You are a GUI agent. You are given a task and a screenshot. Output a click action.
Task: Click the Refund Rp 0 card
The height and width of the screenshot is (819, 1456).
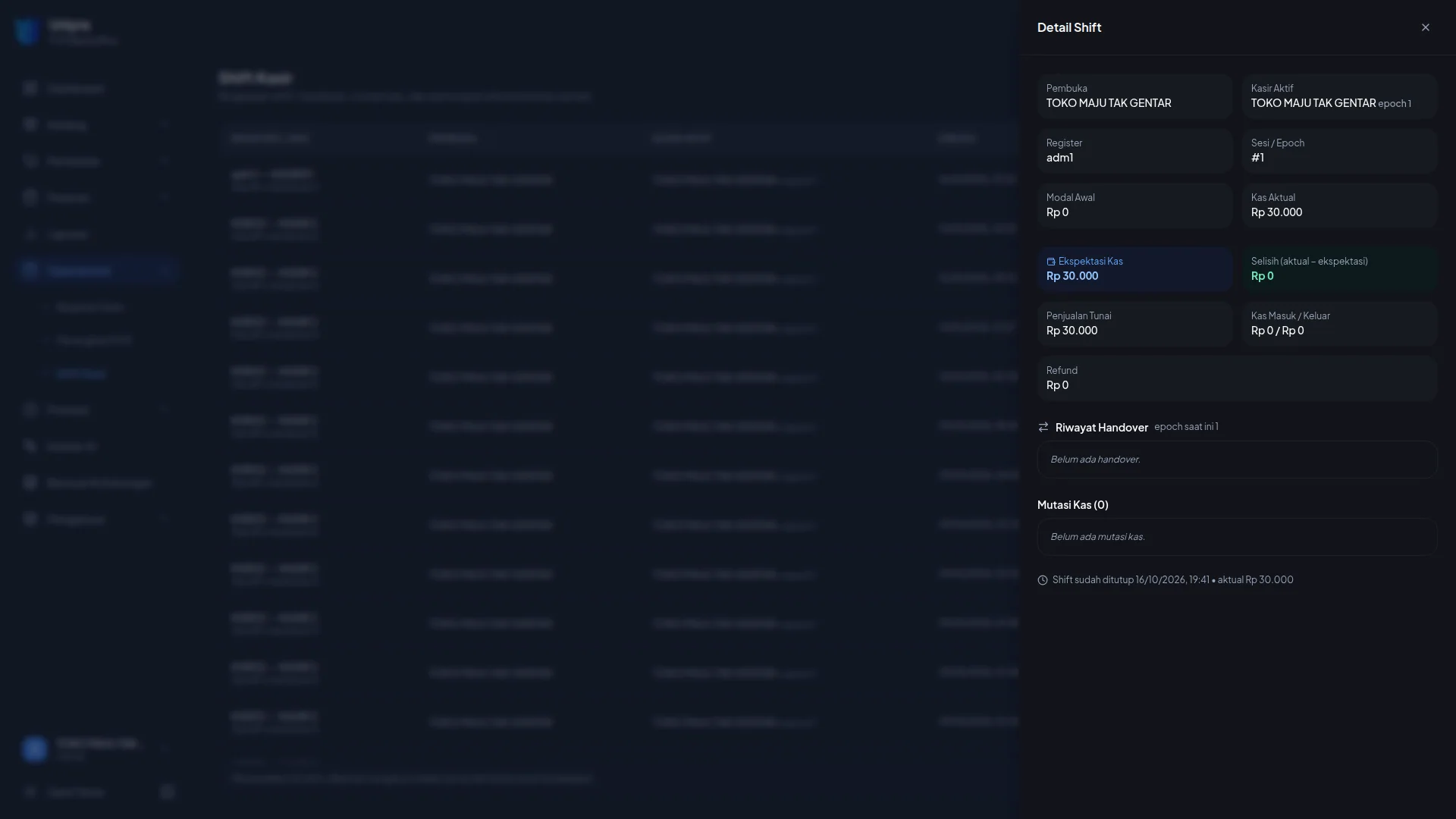pyautogui.click(x=1237, y=378)
